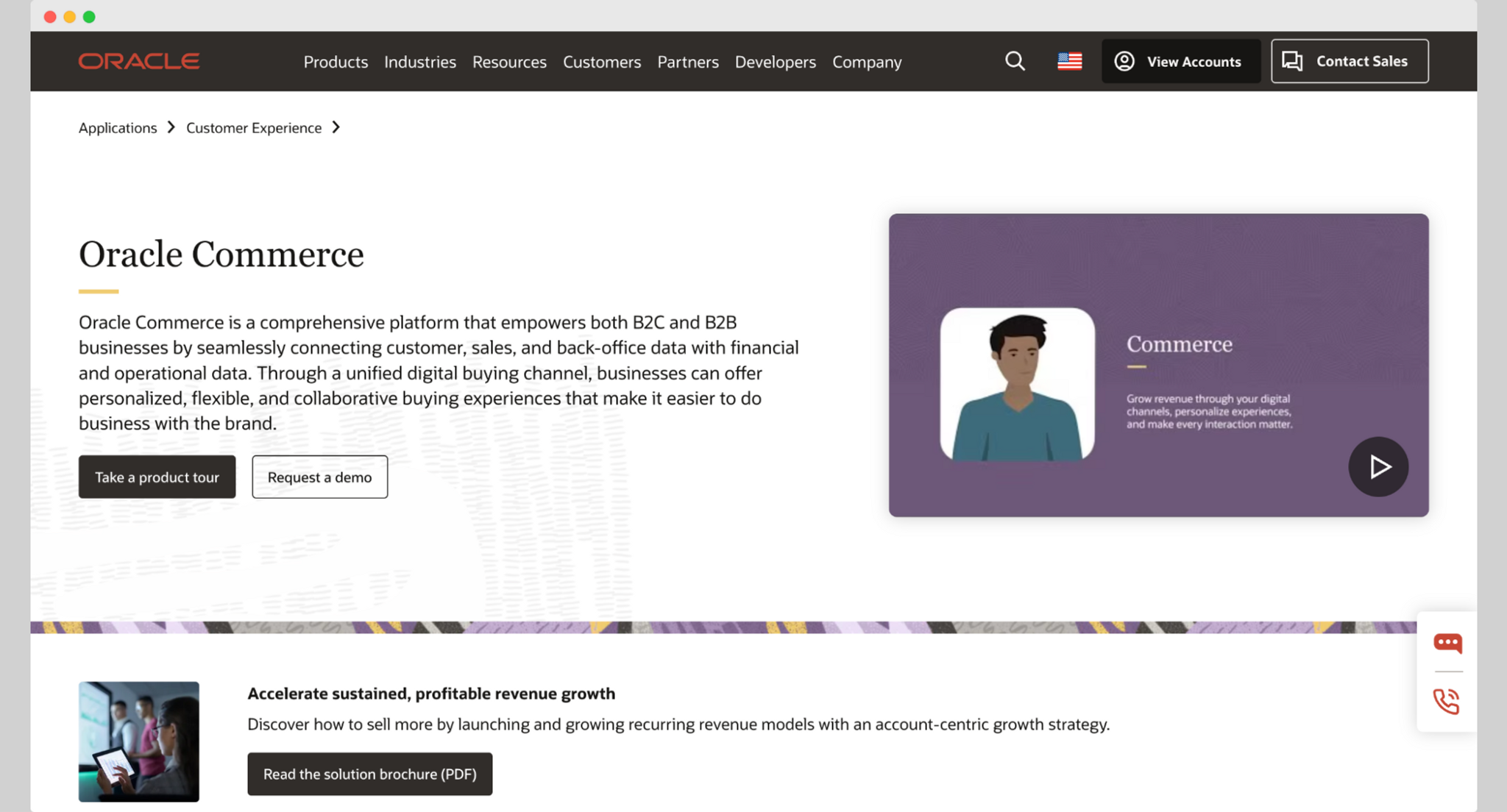Click Request a demo
The width and height of the screenshot is (1507, 812).
[x=319, y=477]
